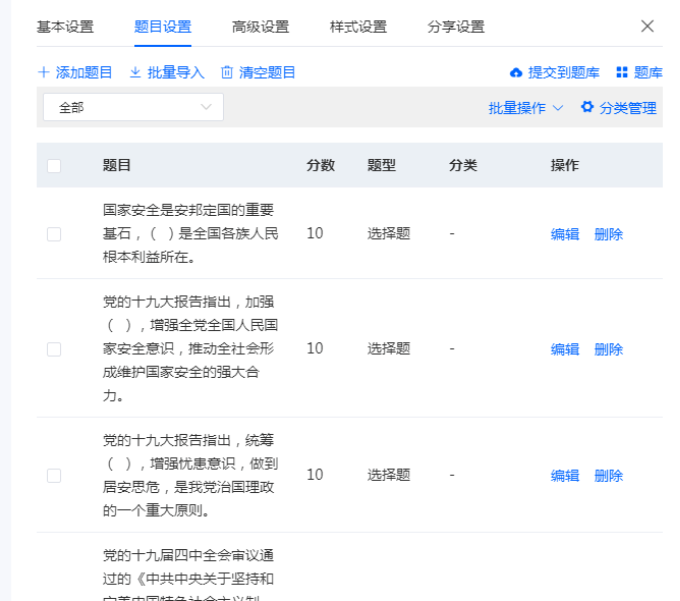Image resolution: width=680 pixels, height=601 pixels.
Task: Check the box for 加强( ) 增强全党 question
Action: coord(54,349)
